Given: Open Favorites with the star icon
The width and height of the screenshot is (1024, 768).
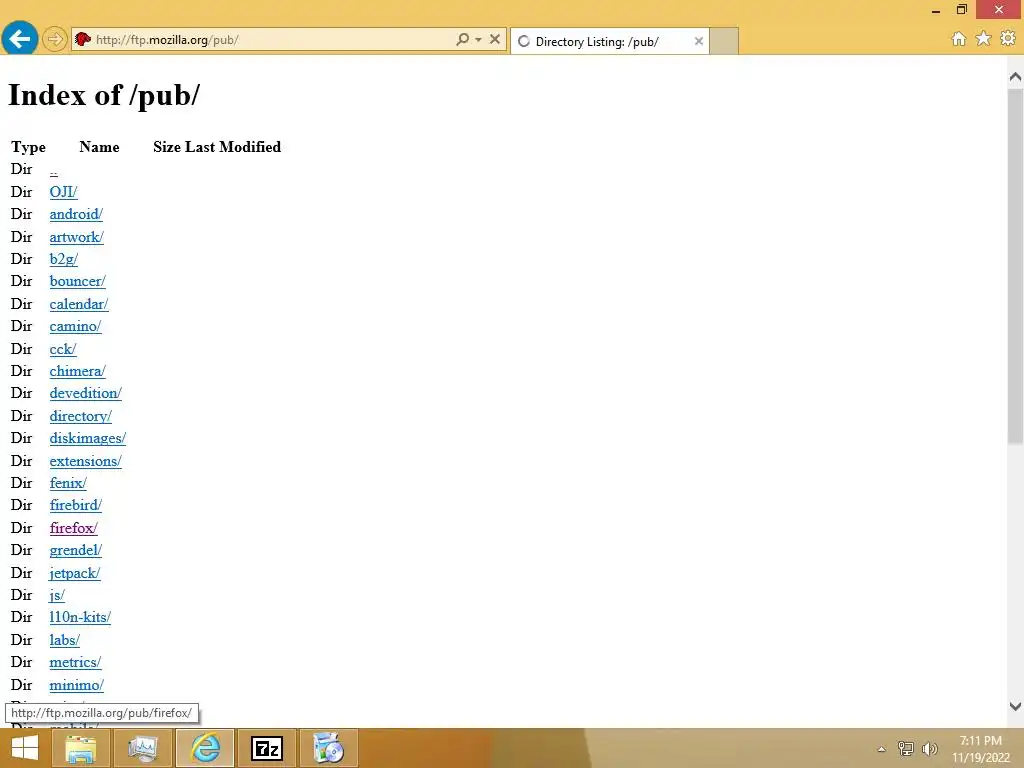Looking at the screenshot, I should [984, 39].
